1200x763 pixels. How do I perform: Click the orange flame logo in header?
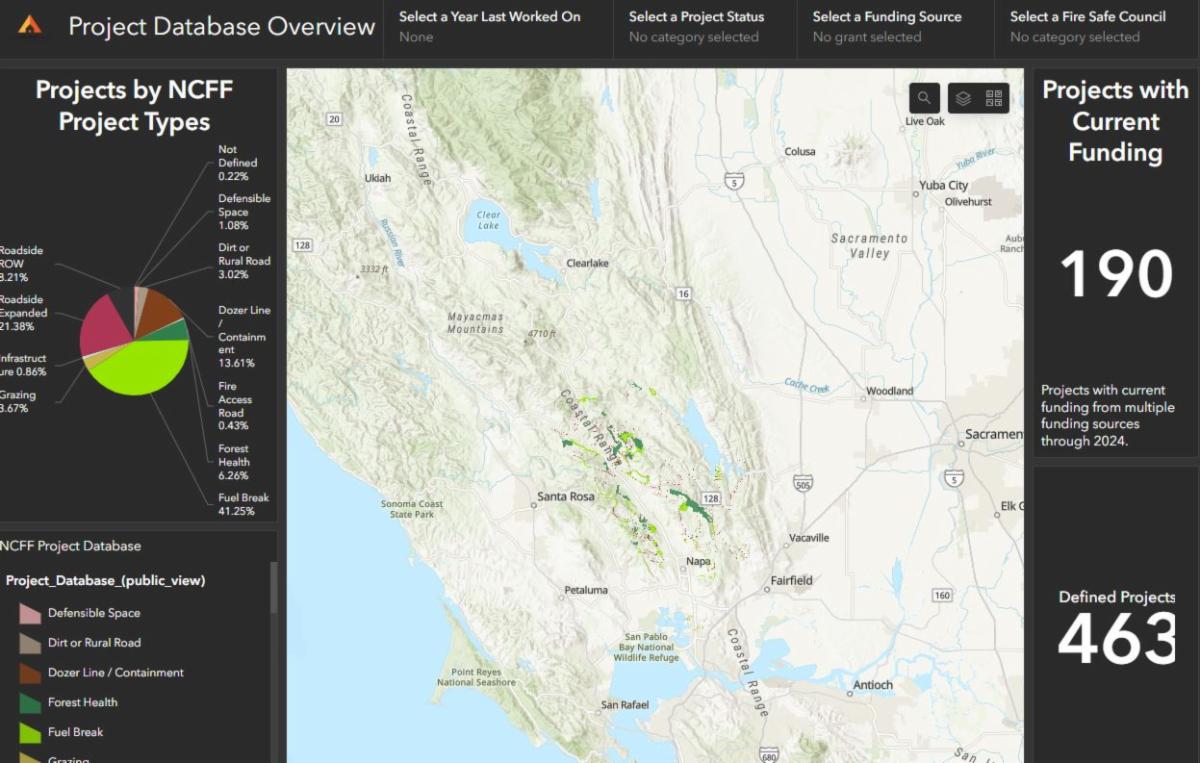coord(31,25)
